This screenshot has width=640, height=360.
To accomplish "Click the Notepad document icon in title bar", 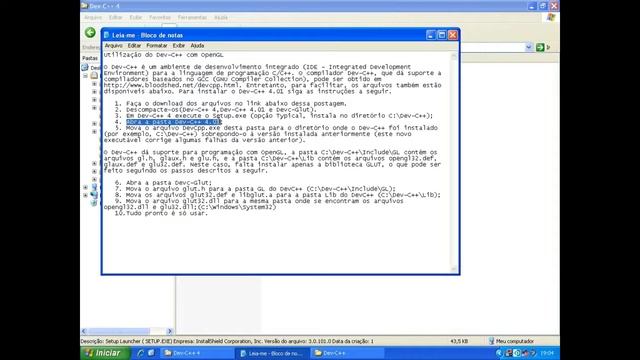I will click(x=107, y=35).
